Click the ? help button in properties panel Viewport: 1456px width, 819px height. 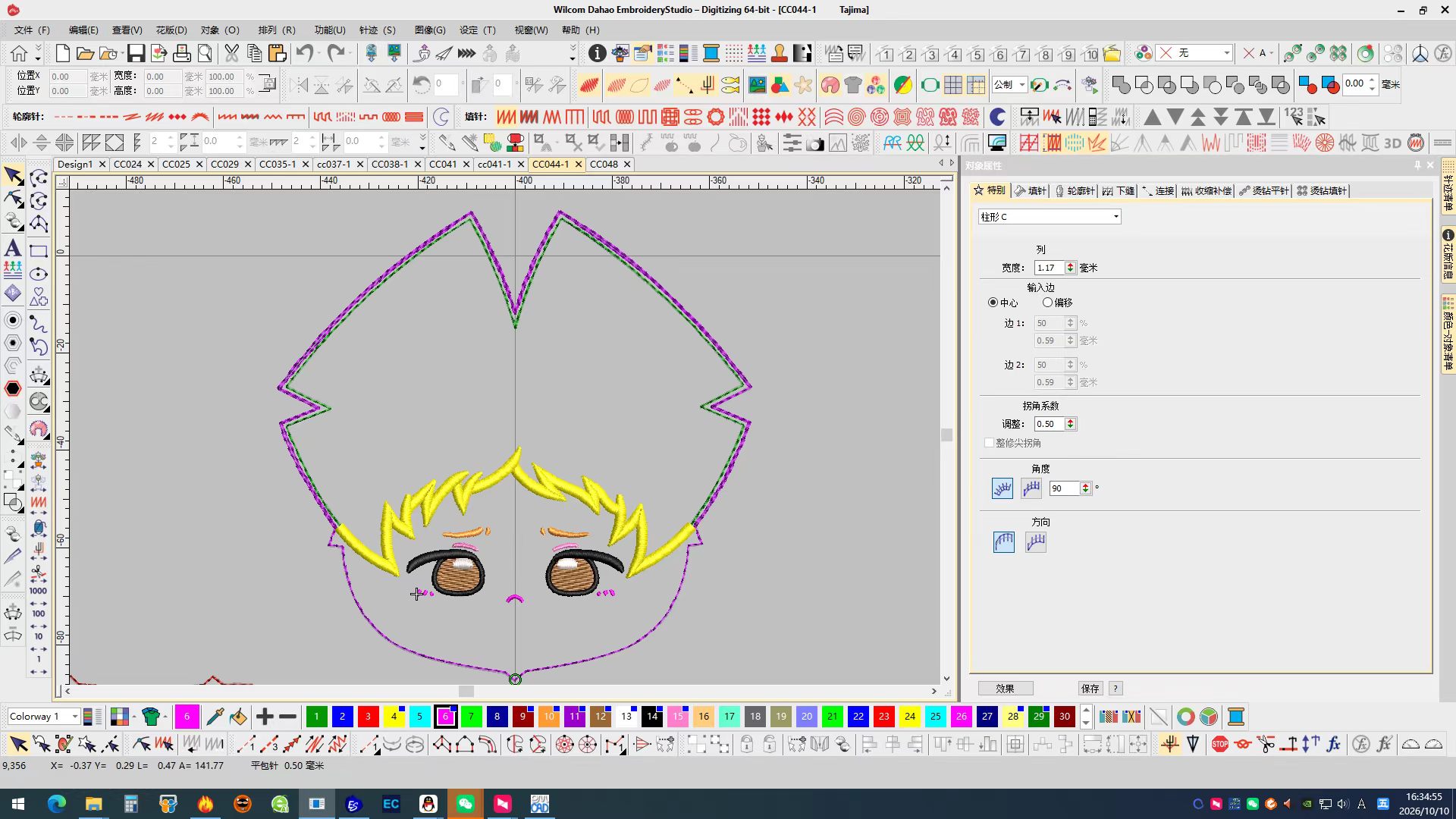pyautogui.click(x=1115, y=689)
